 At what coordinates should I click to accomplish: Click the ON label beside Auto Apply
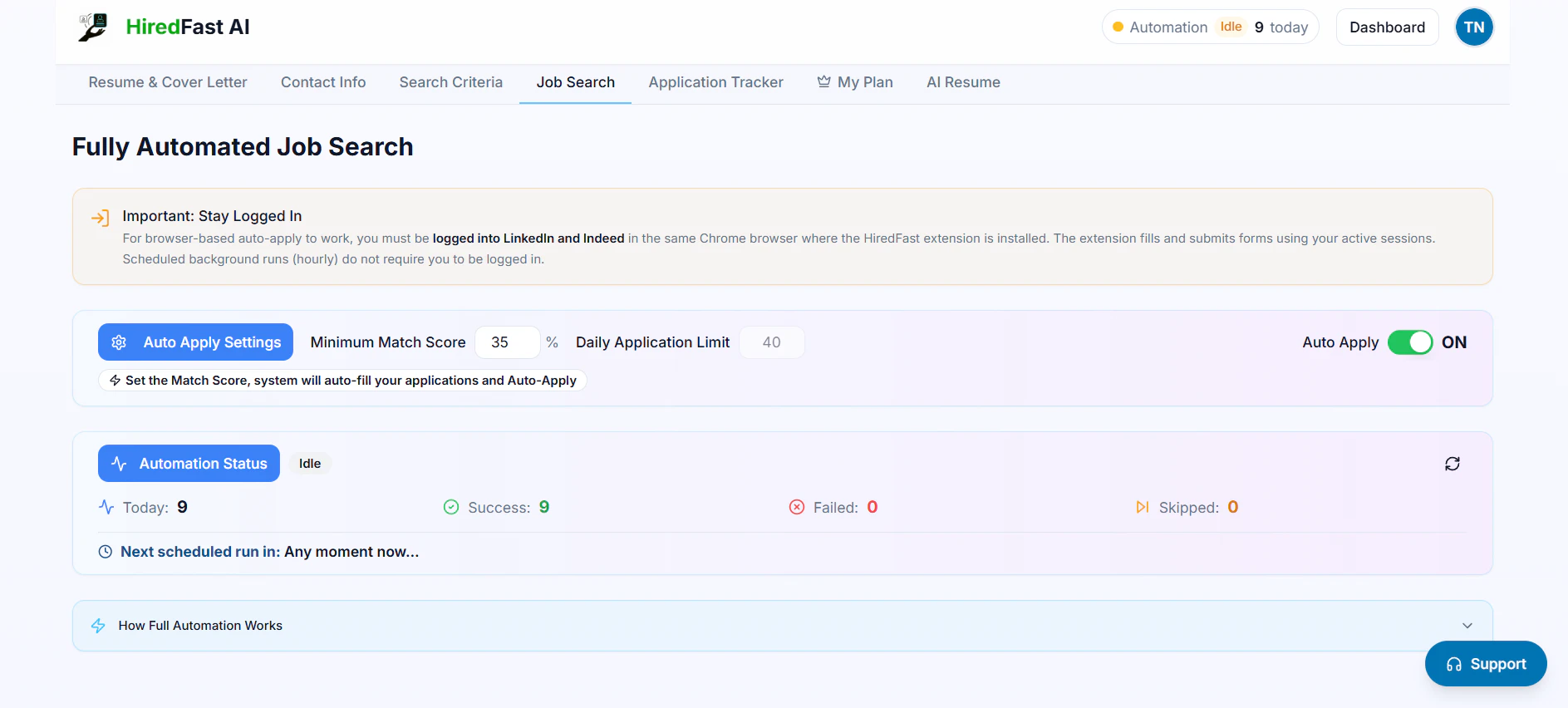coord(1454,342)
